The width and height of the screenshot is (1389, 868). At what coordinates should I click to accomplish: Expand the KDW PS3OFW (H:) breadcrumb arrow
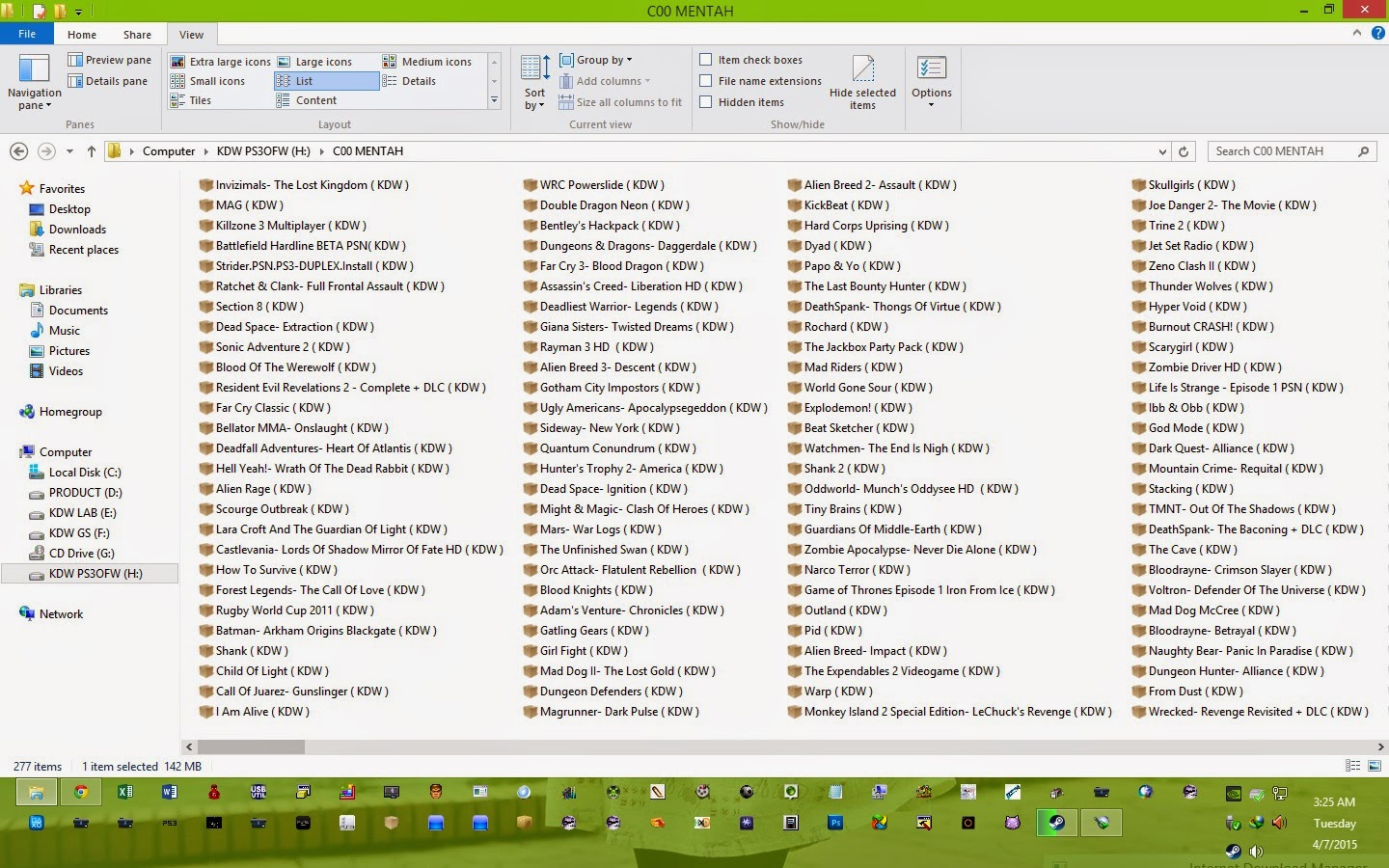pyautogui.click(x=321, y=151)
